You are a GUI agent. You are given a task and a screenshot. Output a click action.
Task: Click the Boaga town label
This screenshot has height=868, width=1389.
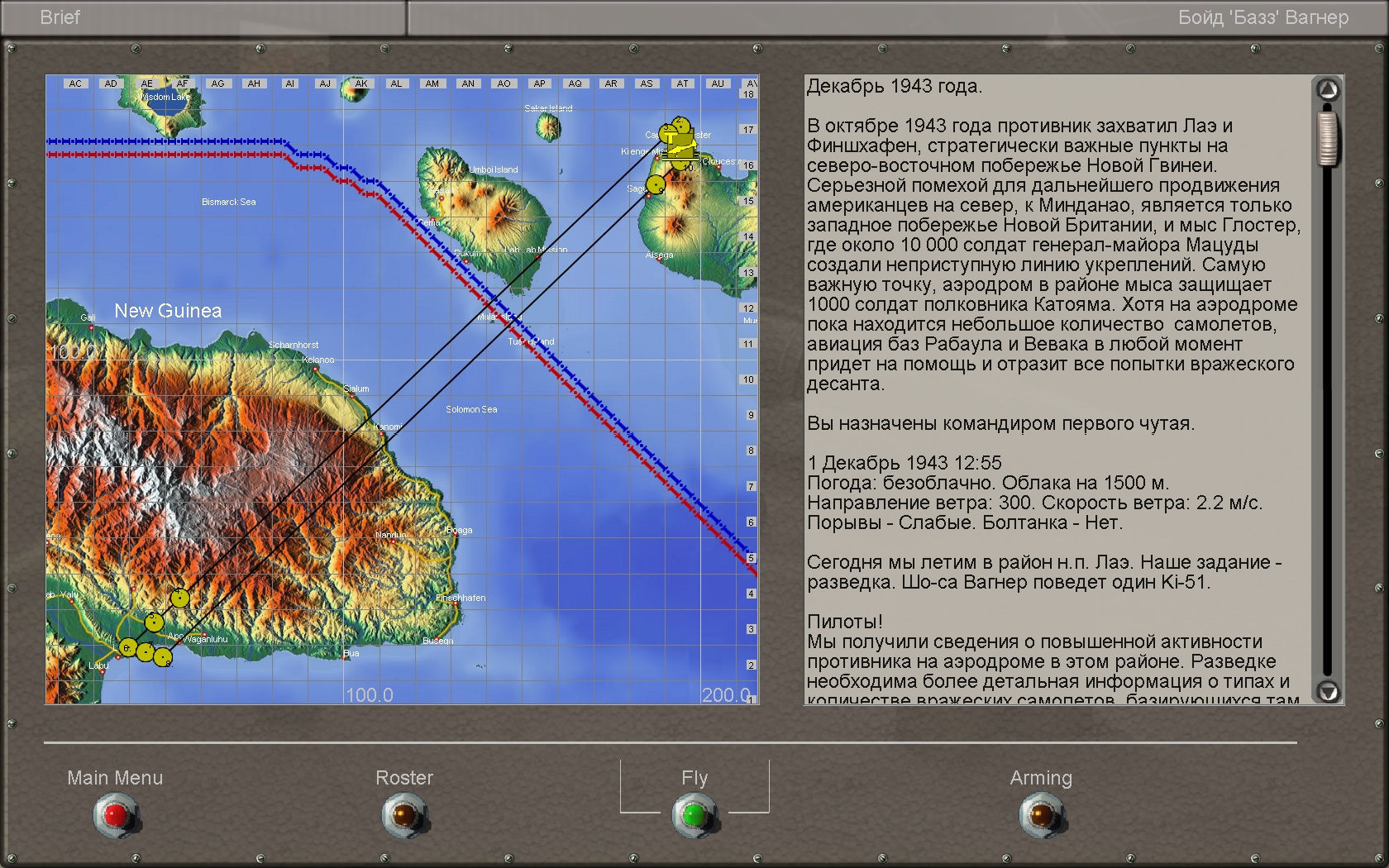(459, 530)
